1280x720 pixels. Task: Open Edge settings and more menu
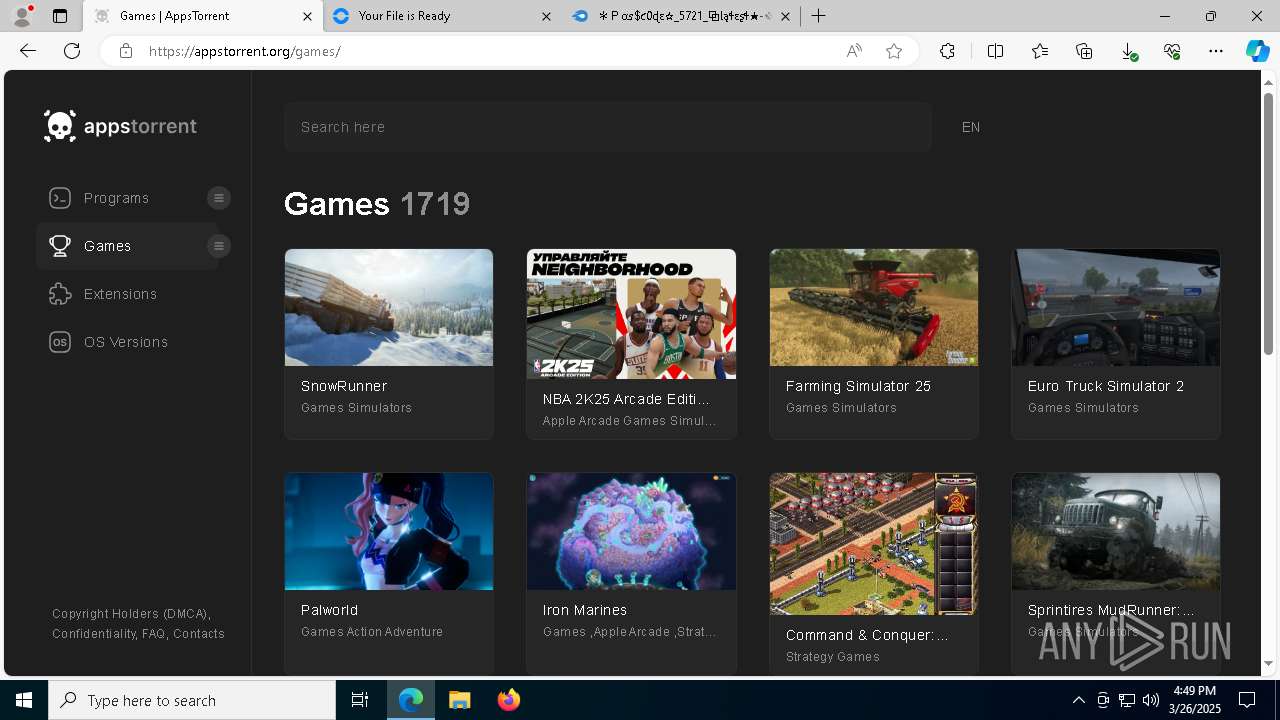pos(1216,51)
